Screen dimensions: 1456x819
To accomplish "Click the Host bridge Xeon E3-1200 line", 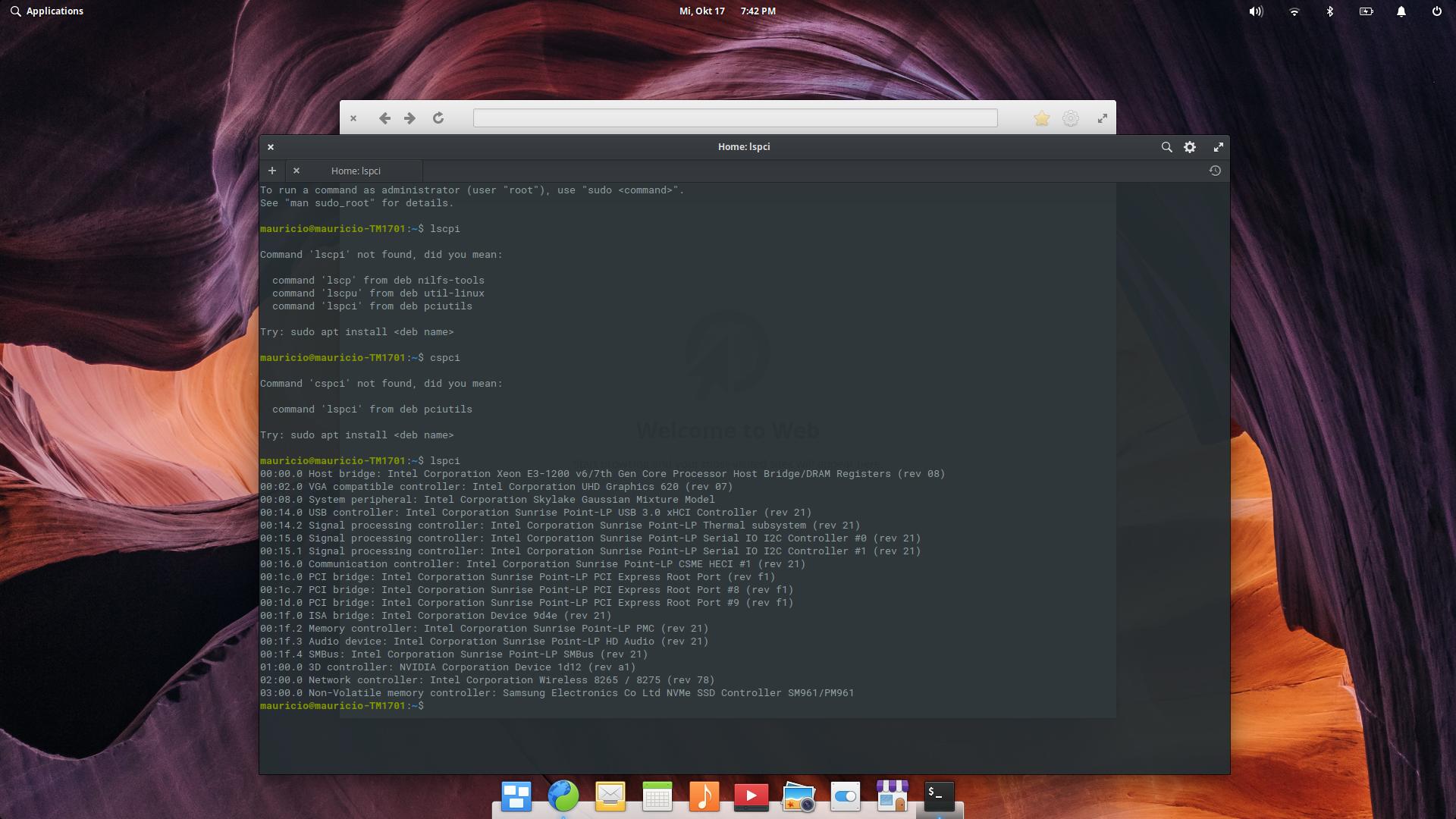I will (603, 474).
